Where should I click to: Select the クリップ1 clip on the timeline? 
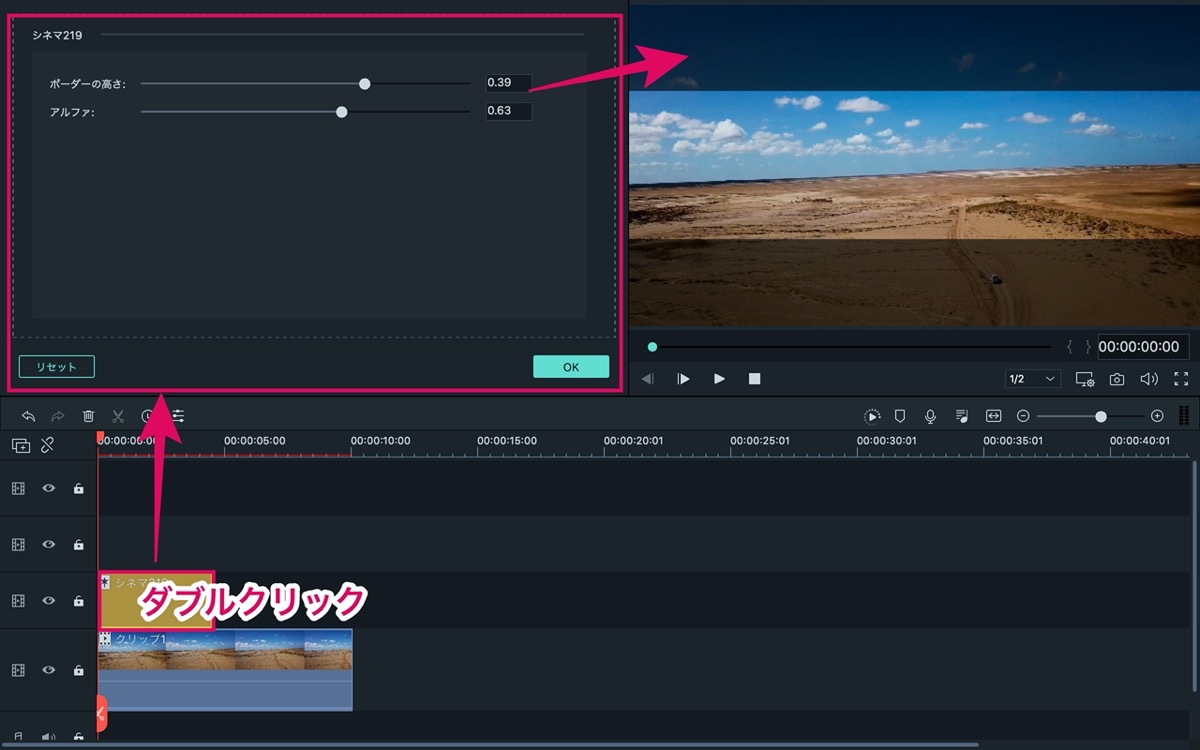(225, 670)
